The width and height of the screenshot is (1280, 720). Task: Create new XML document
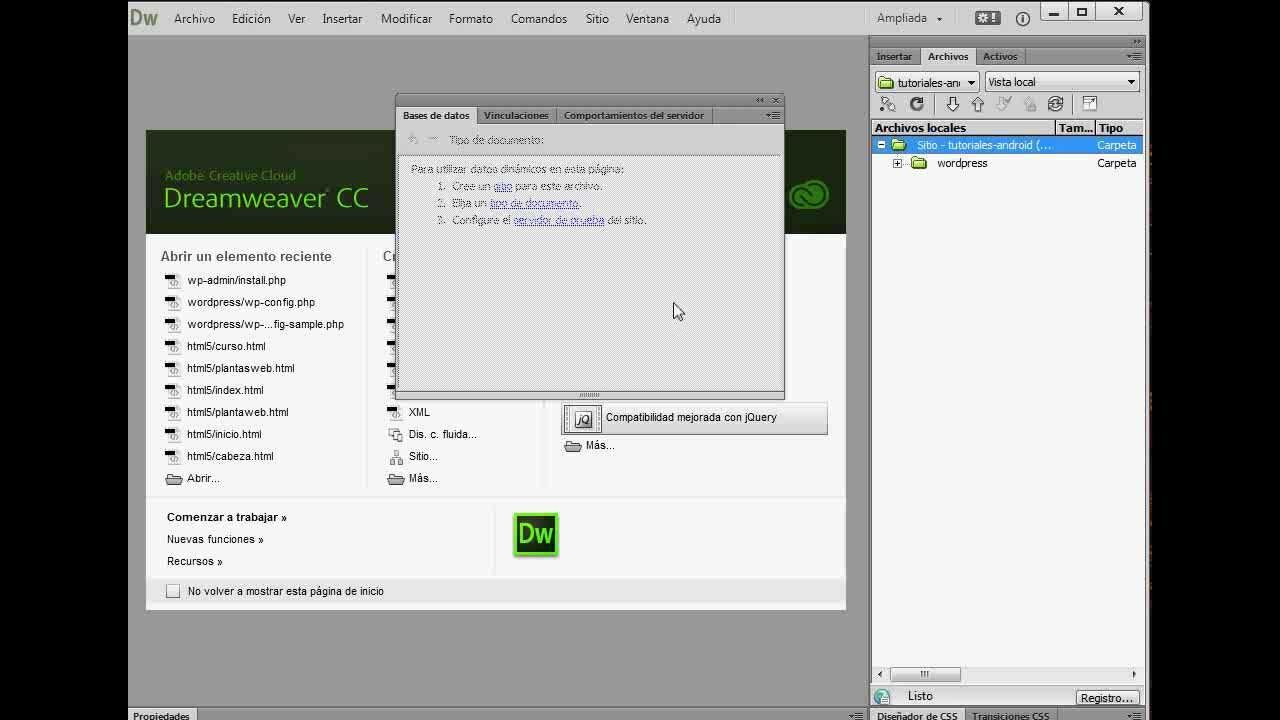[x=419, y=412]
